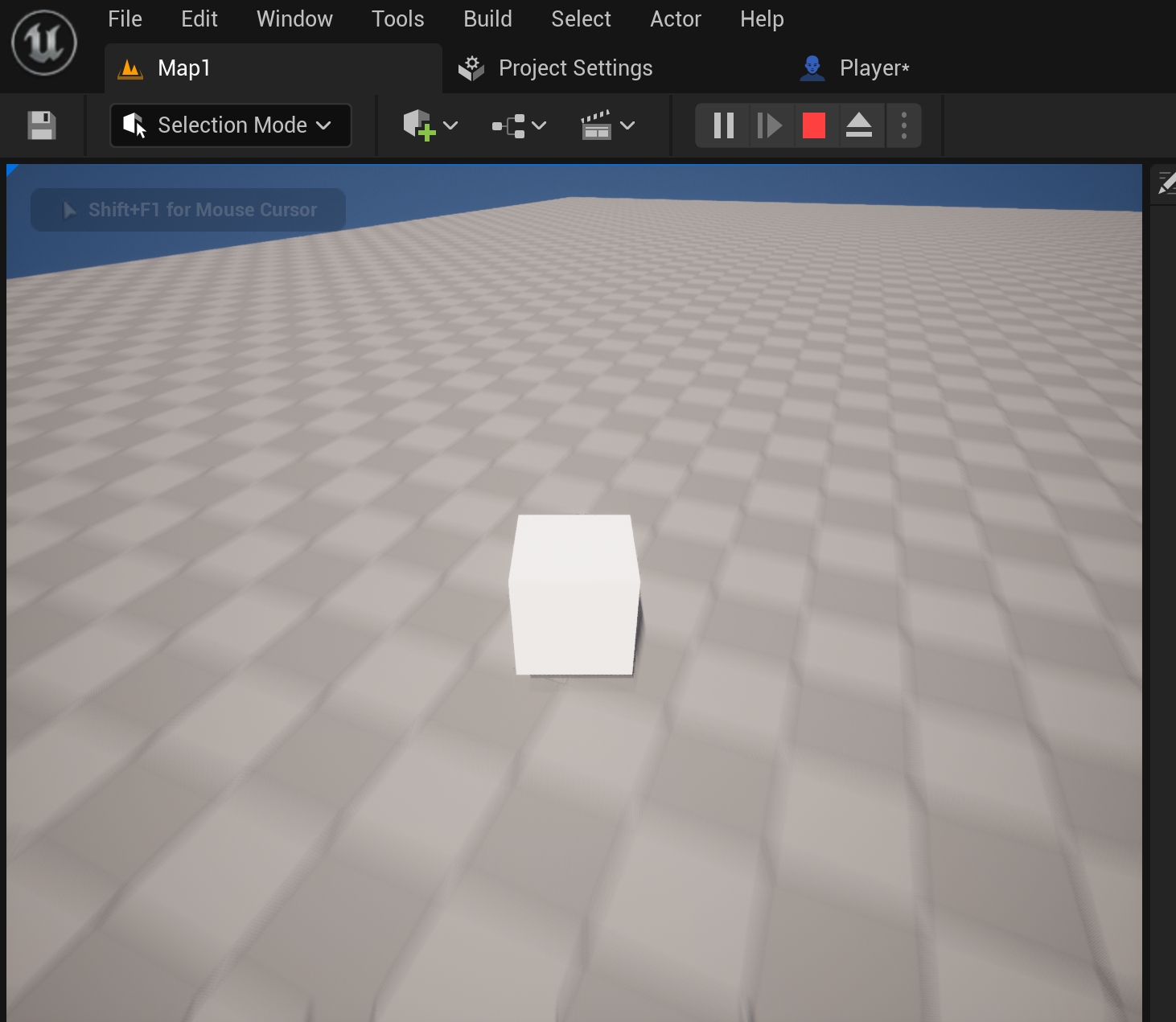Open the Tools menu
The image size is (1176, 1022).
click(397, 18)
